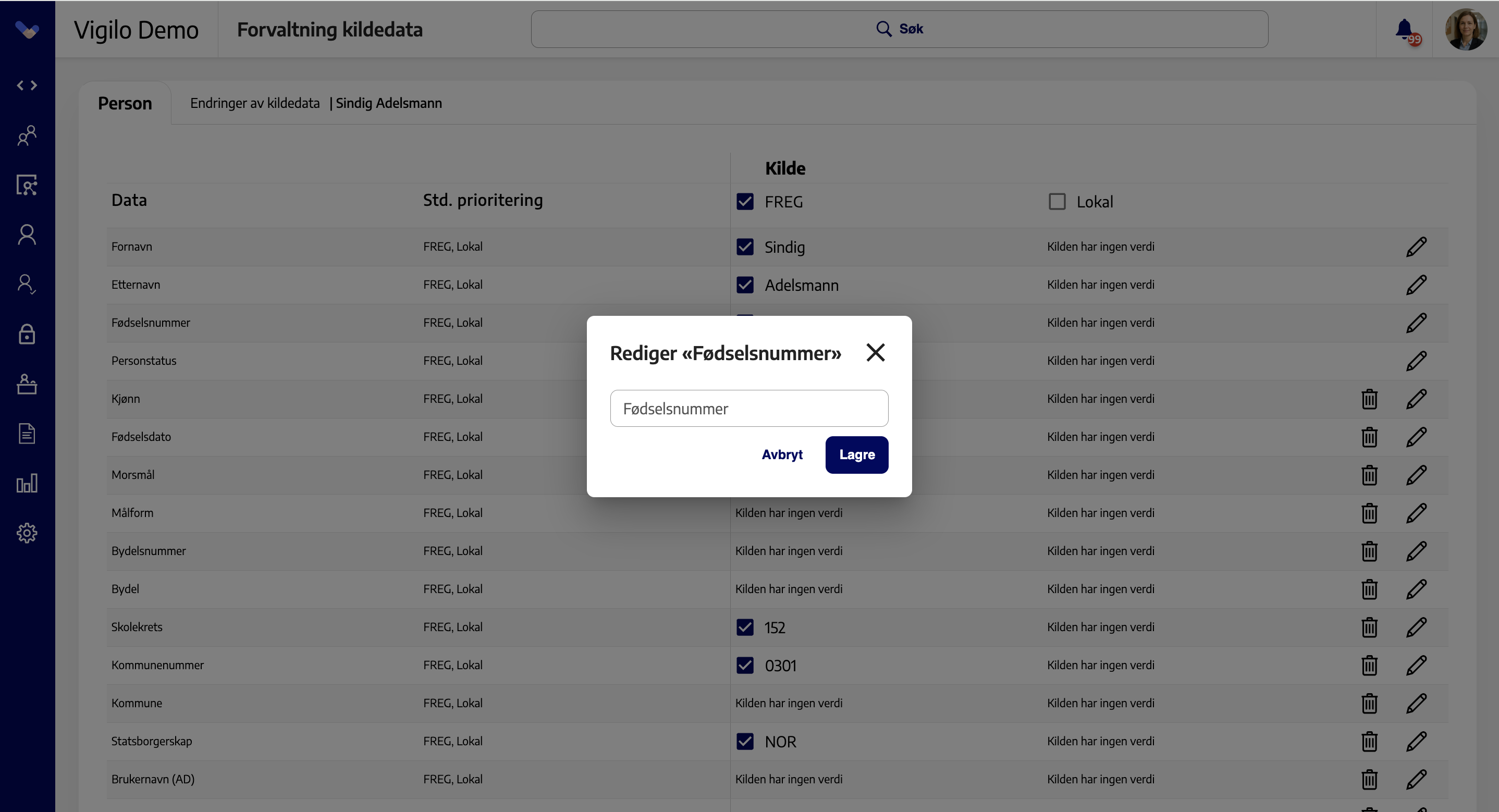Screen dimensions: 1499x812
Task: Edit Statsborgerskap using pencil icon
Action: (x=1416, y=741)
